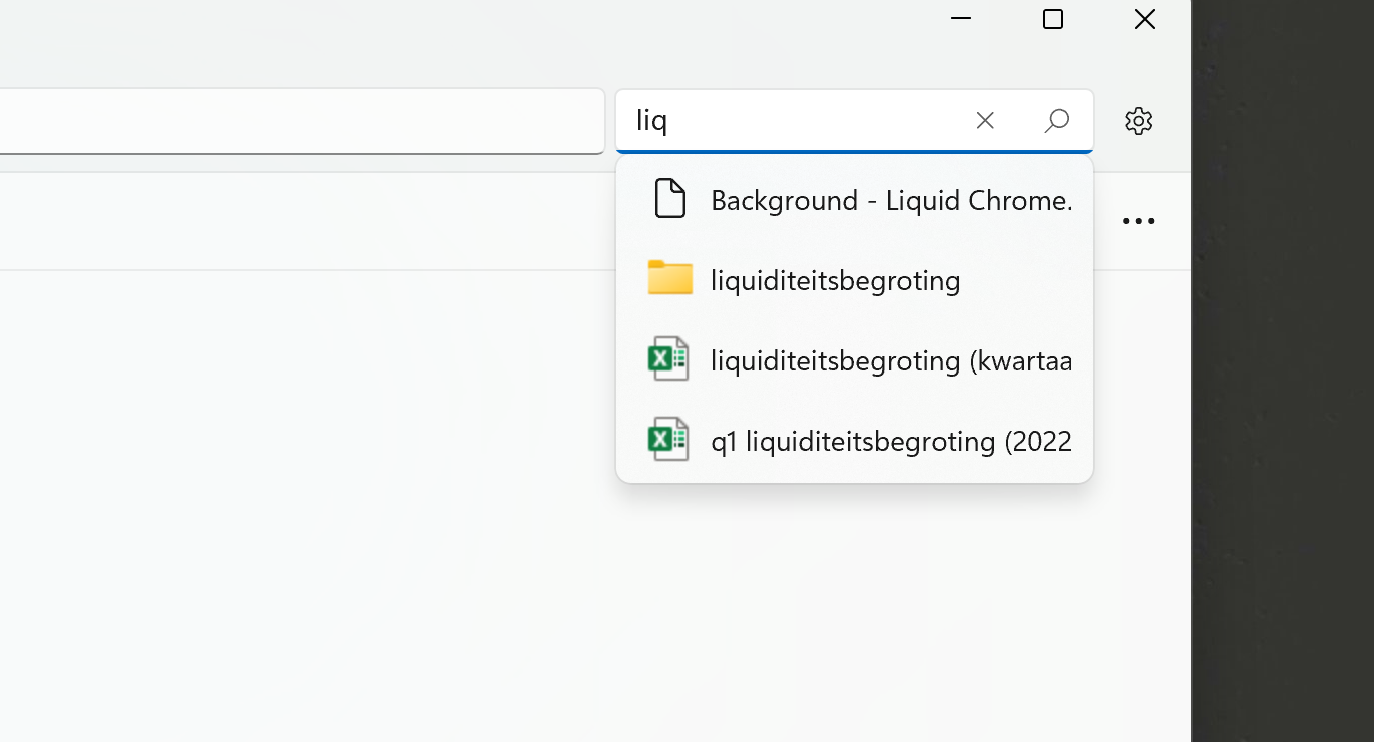Minimize the File Explorer window

pos(960,19)
